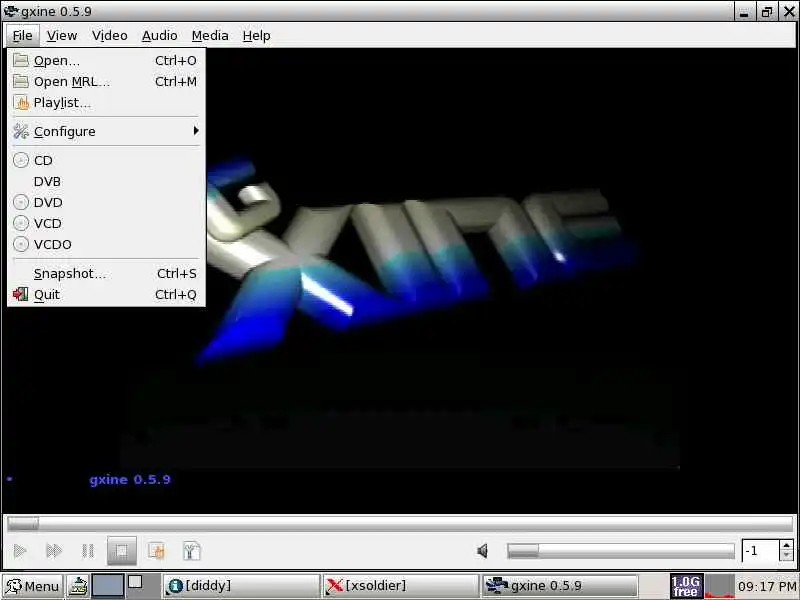The width and height of the screenshot is (800, 600).
Task: Click the -1 numeric input field
Action: (760, 551)
